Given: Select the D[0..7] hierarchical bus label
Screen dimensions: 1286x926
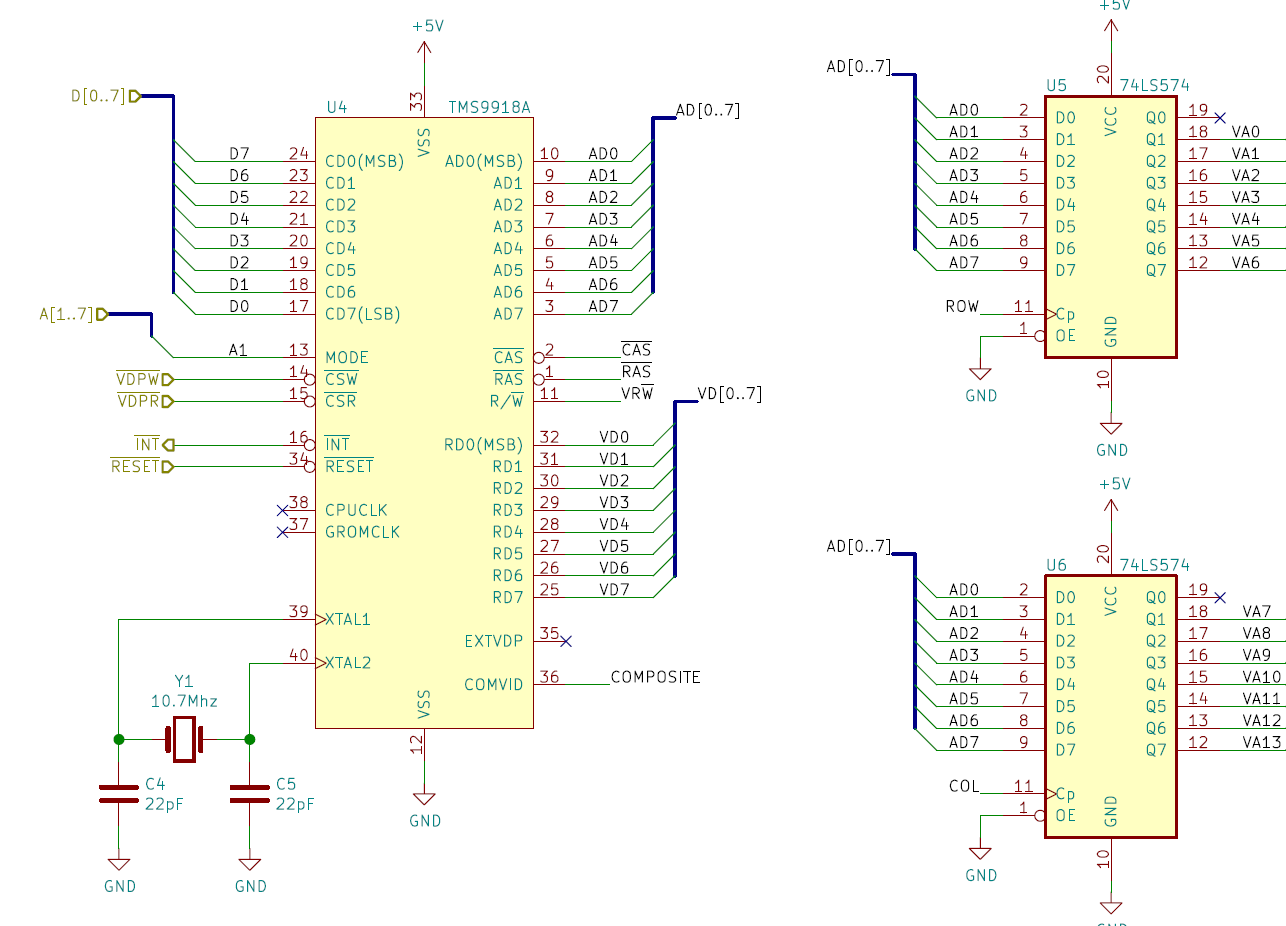Looking at the screenshot, I should [105, 96].
